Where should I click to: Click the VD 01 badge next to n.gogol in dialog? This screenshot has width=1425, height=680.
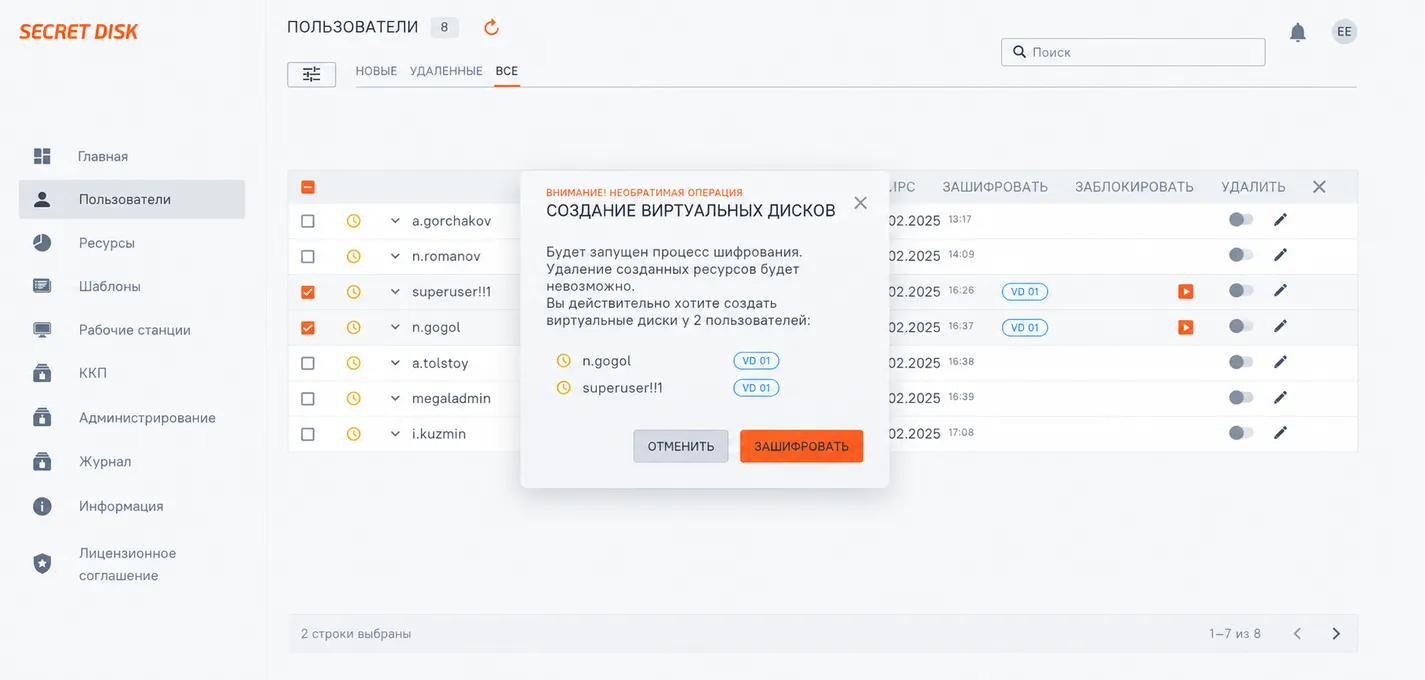756,361
